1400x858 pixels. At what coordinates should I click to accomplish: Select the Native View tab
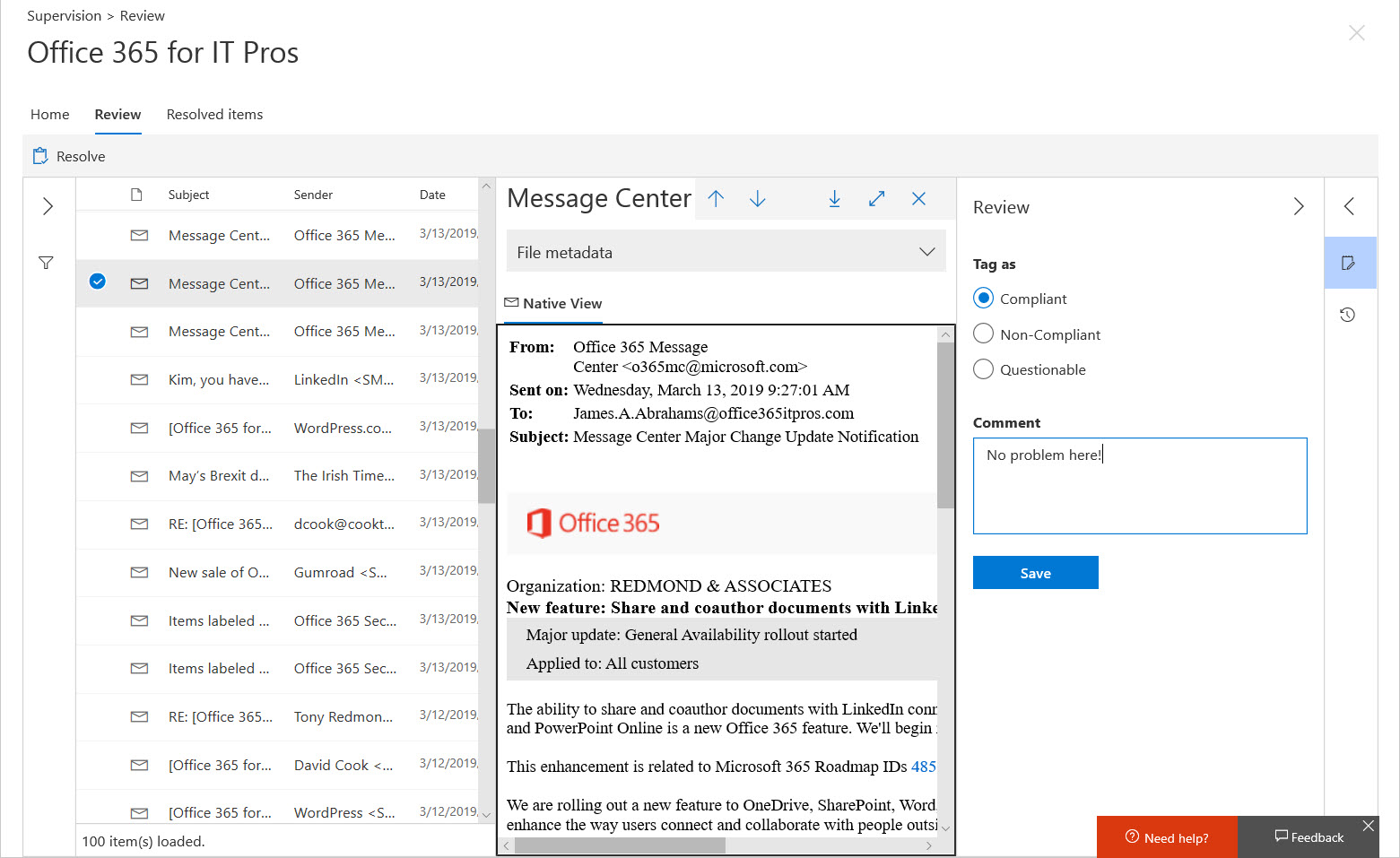(553, 303)
